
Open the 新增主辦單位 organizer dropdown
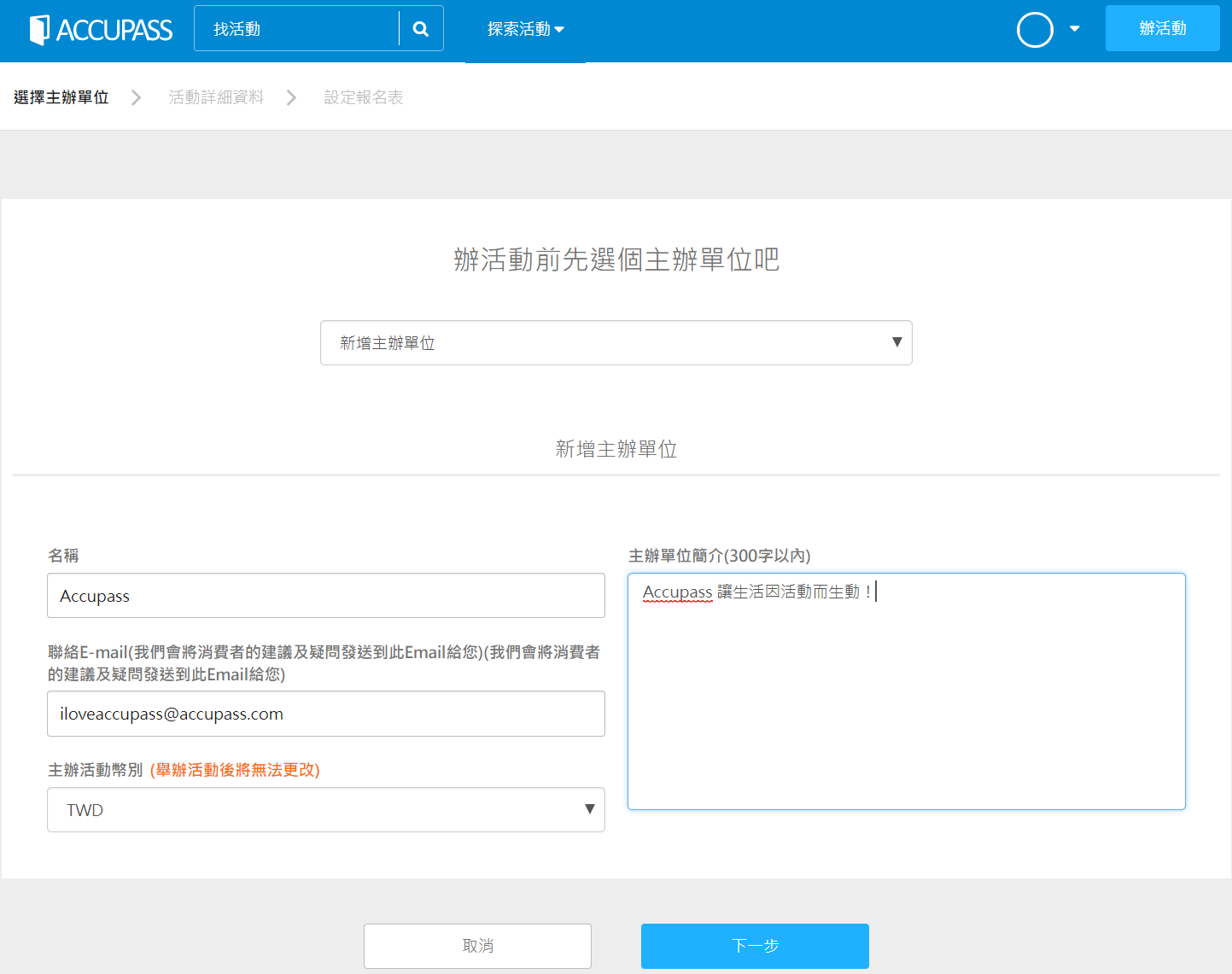pyautogui.click(x=616, y=343)
